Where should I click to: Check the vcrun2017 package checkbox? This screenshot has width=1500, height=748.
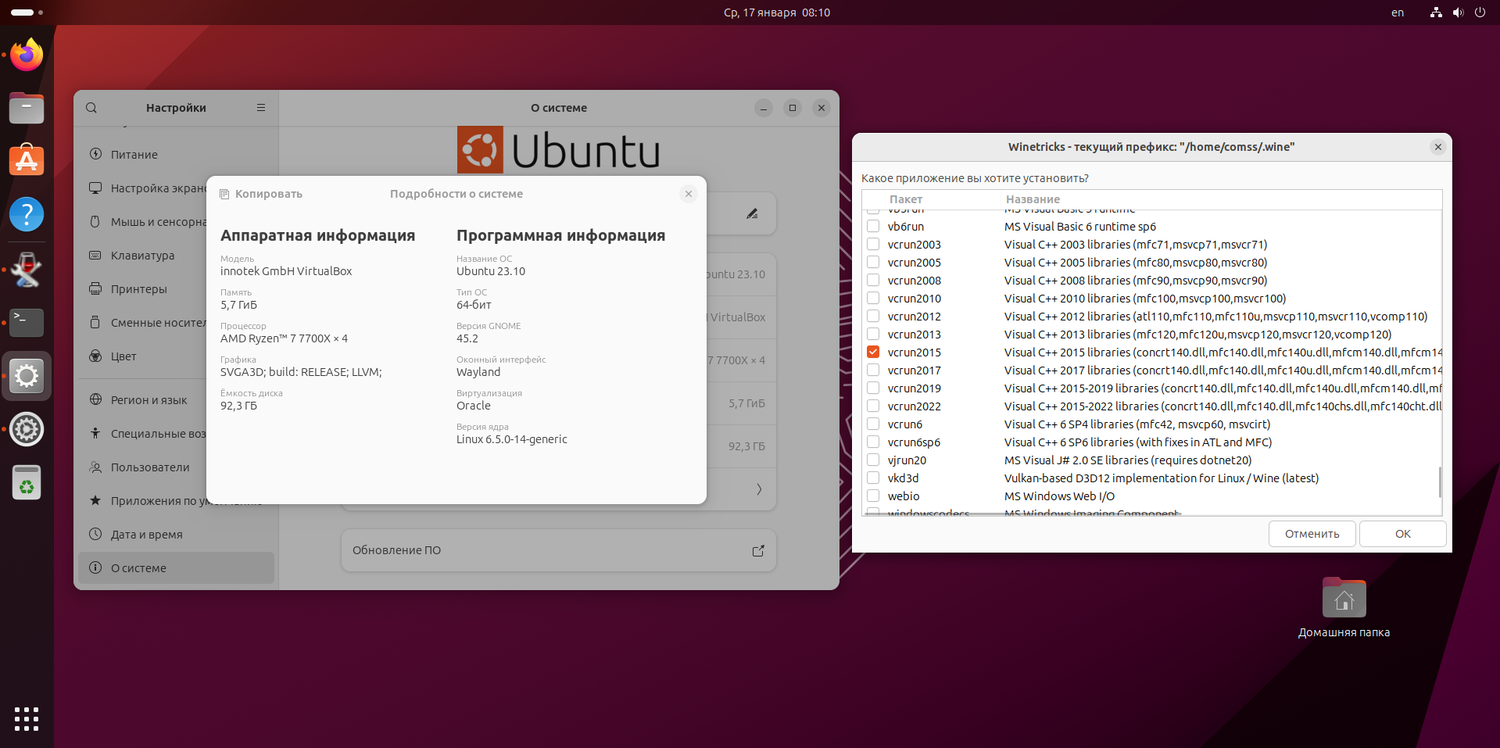[873, 370]
